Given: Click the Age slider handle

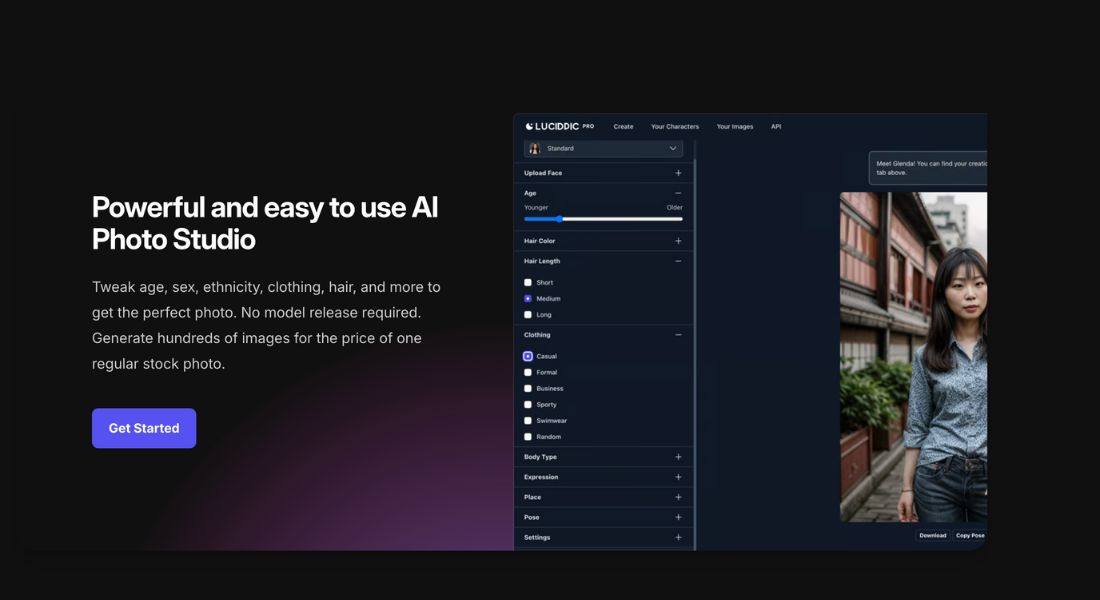Looking at the screenshot, I should tap(559, 219).
